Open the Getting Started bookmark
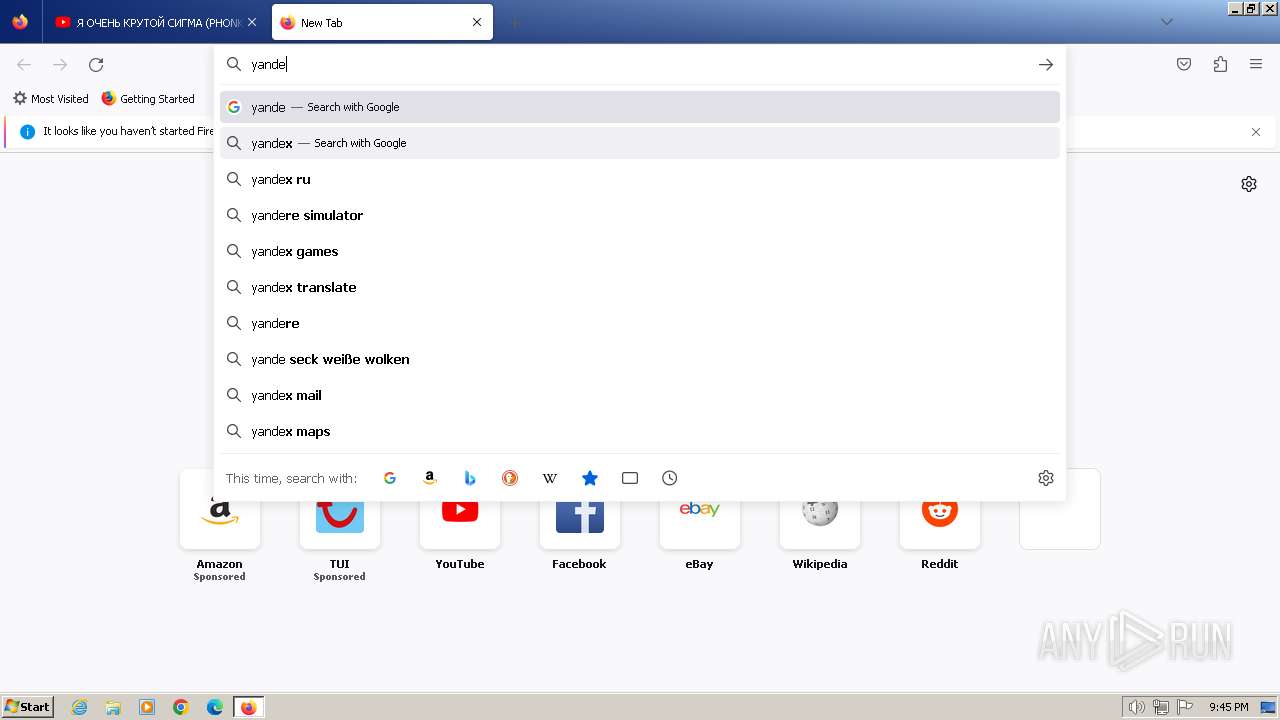 pyautogui.click(x=148, y=99)
